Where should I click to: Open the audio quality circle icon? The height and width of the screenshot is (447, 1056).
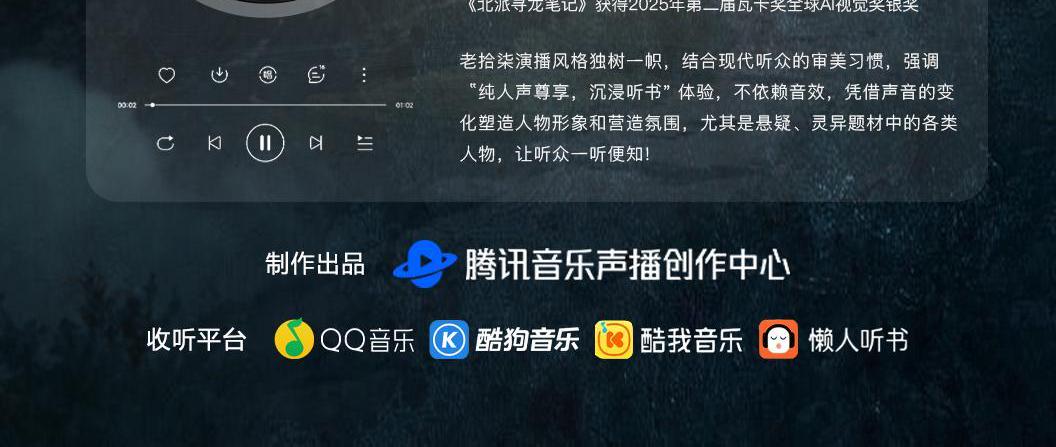coord(268,75)
